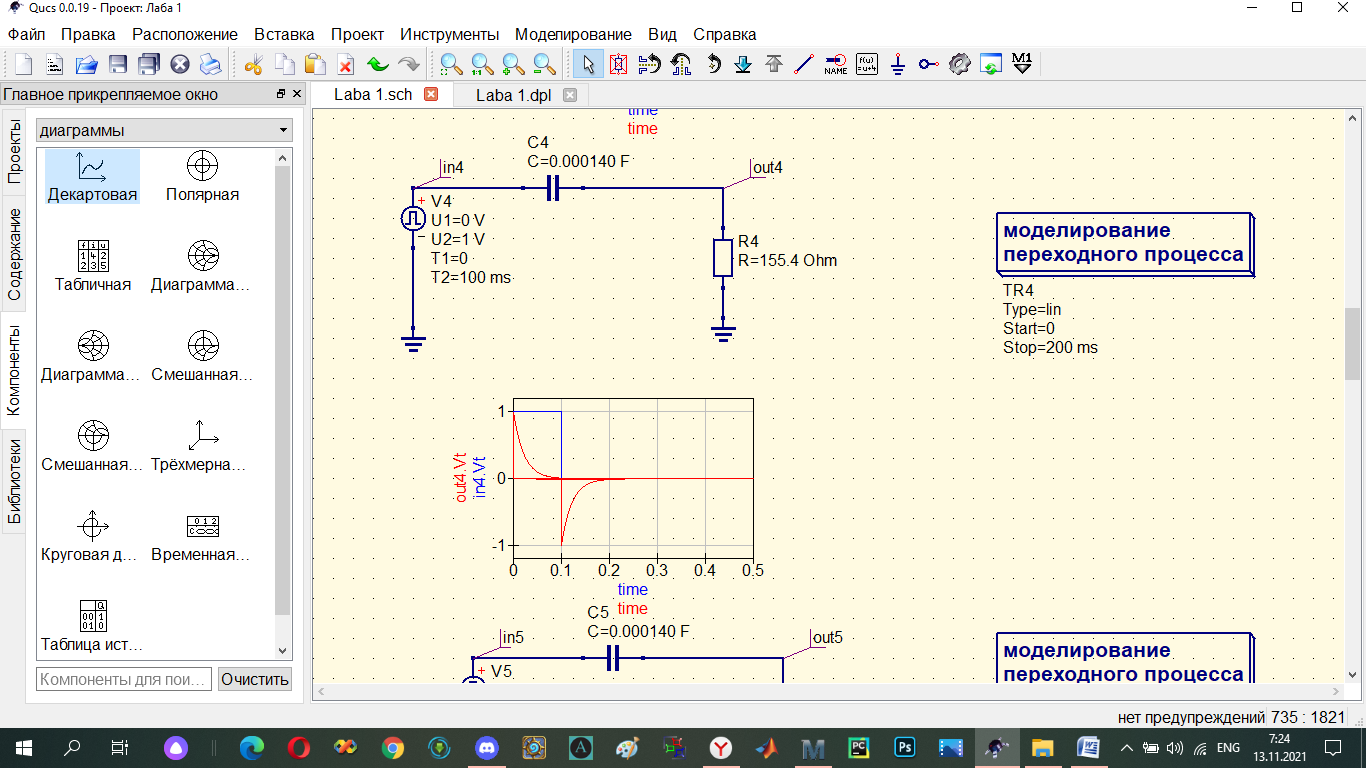Activate the Select pointer tool
The width and height of the screenshot is (1366, 768).
point(588,65)
